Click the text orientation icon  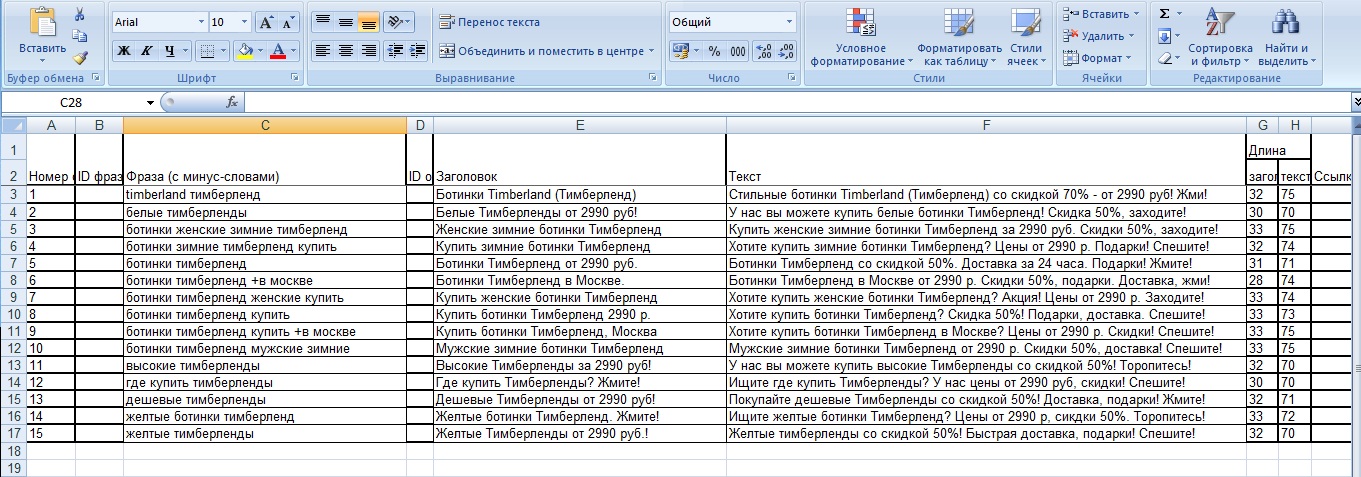click(x=394, y=22)
